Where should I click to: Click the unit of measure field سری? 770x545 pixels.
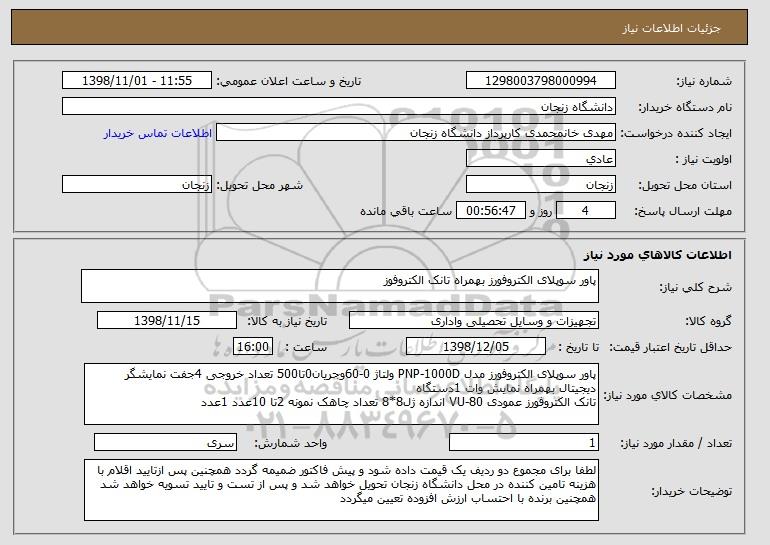pos(165,442)
